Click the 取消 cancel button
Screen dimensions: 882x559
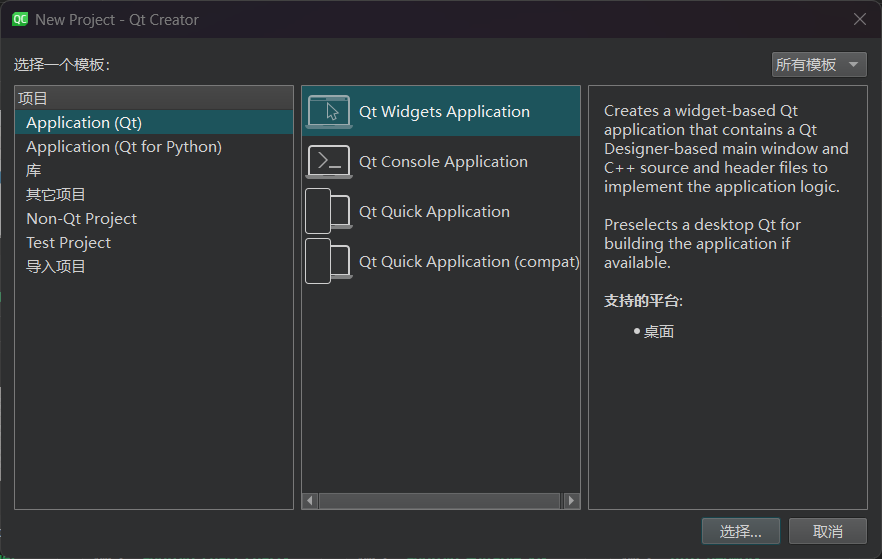pos(827,531)
